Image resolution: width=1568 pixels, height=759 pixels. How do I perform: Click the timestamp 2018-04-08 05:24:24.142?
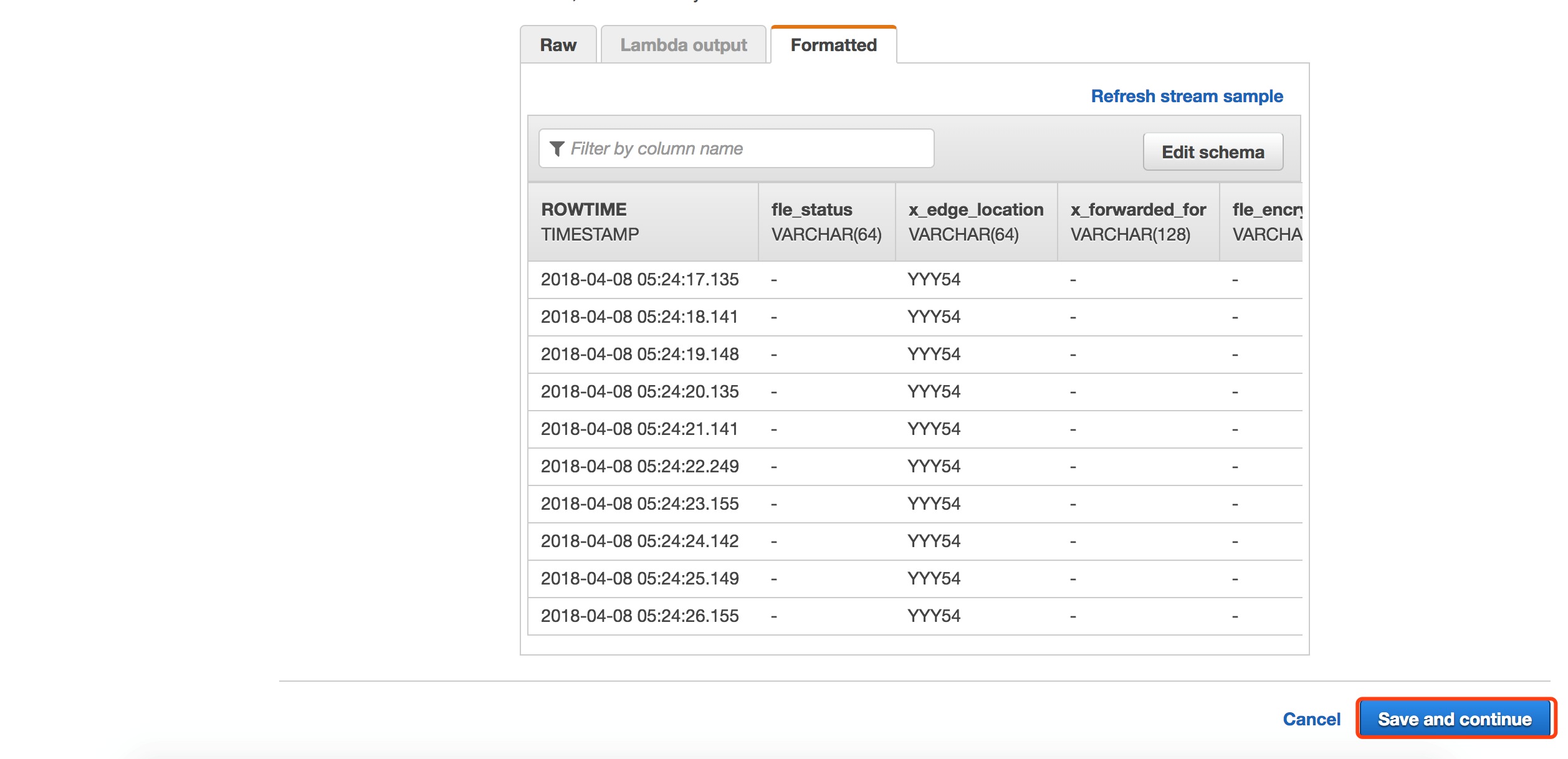point(639,541)
